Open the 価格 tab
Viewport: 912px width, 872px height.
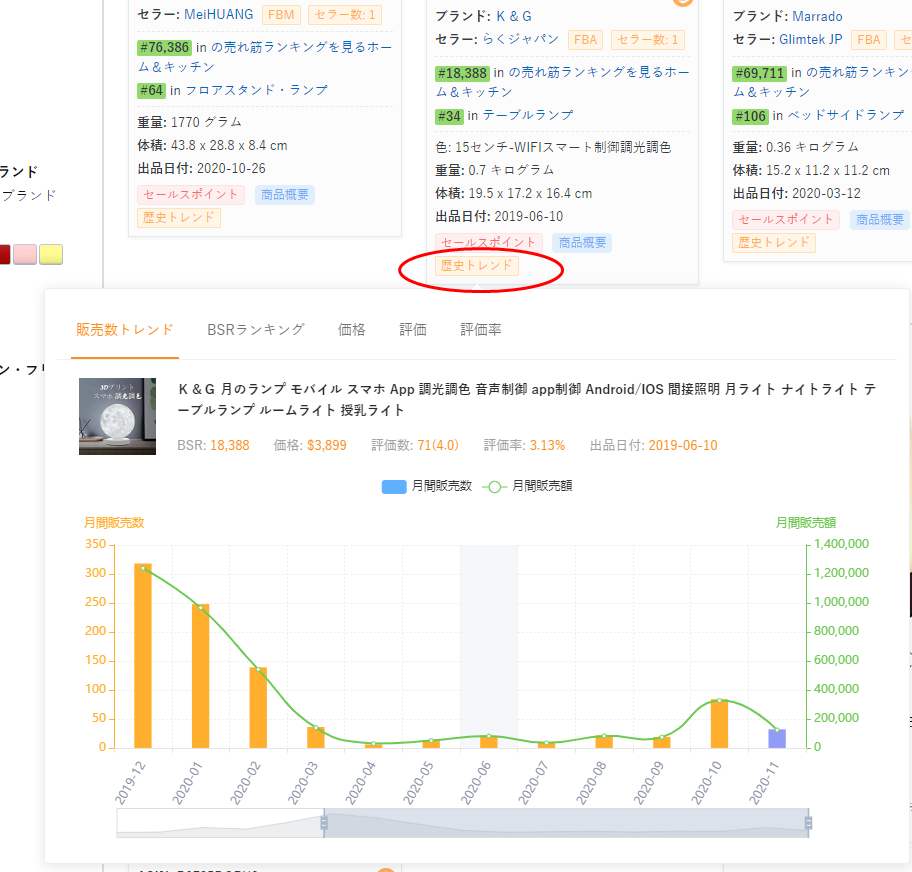(352, 329)
